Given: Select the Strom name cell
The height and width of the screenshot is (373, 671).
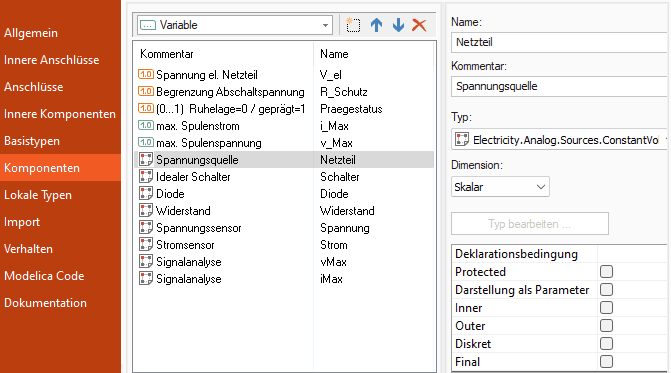Looking at the screenshot, I should (x=334, y=245).
